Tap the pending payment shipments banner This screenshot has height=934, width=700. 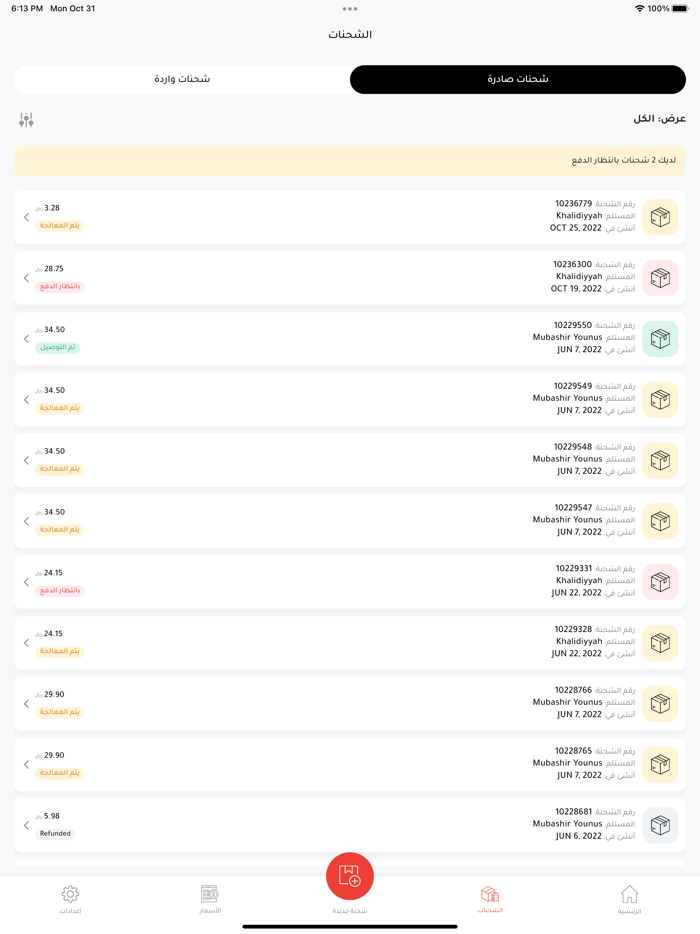coord(350,161)
